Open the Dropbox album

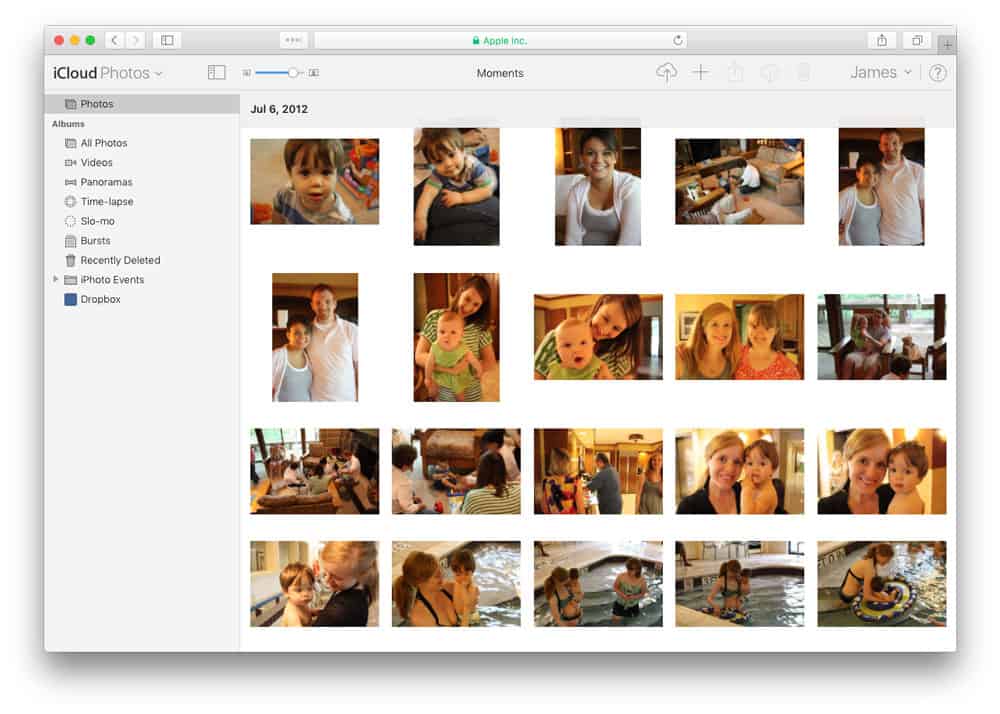[100, 299]
